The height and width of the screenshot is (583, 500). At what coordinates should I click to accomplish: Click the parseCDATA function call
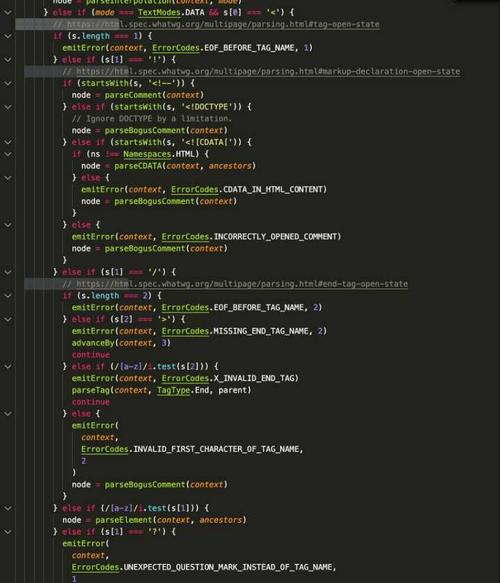138,166
